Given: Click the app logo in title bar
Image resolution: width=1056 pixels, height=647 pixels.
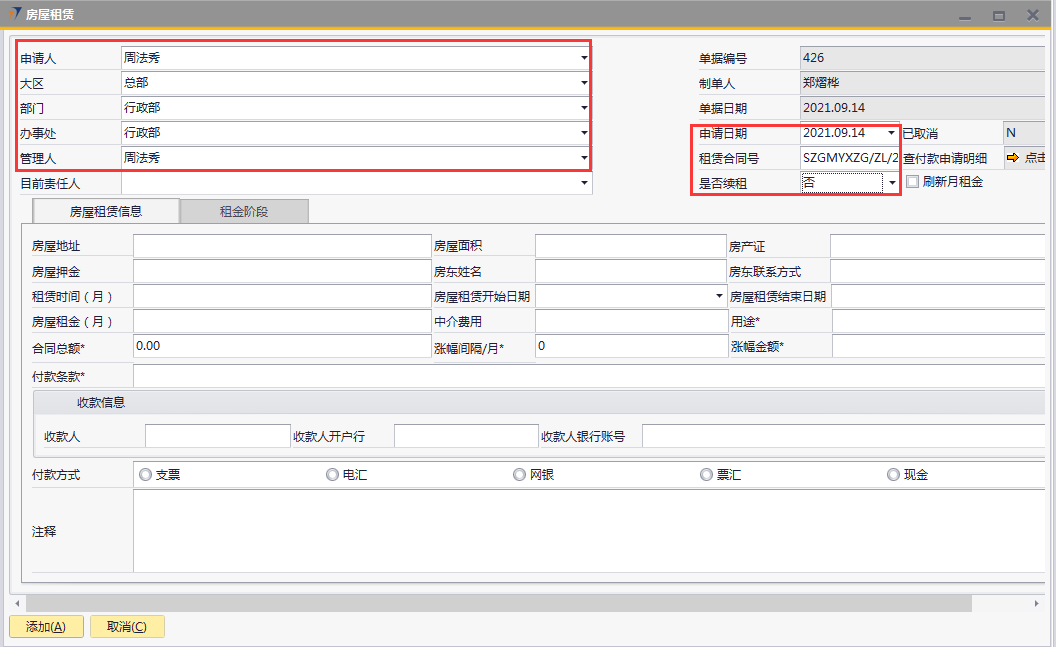Looking at the screenshot, I should (x=14, y=14).
